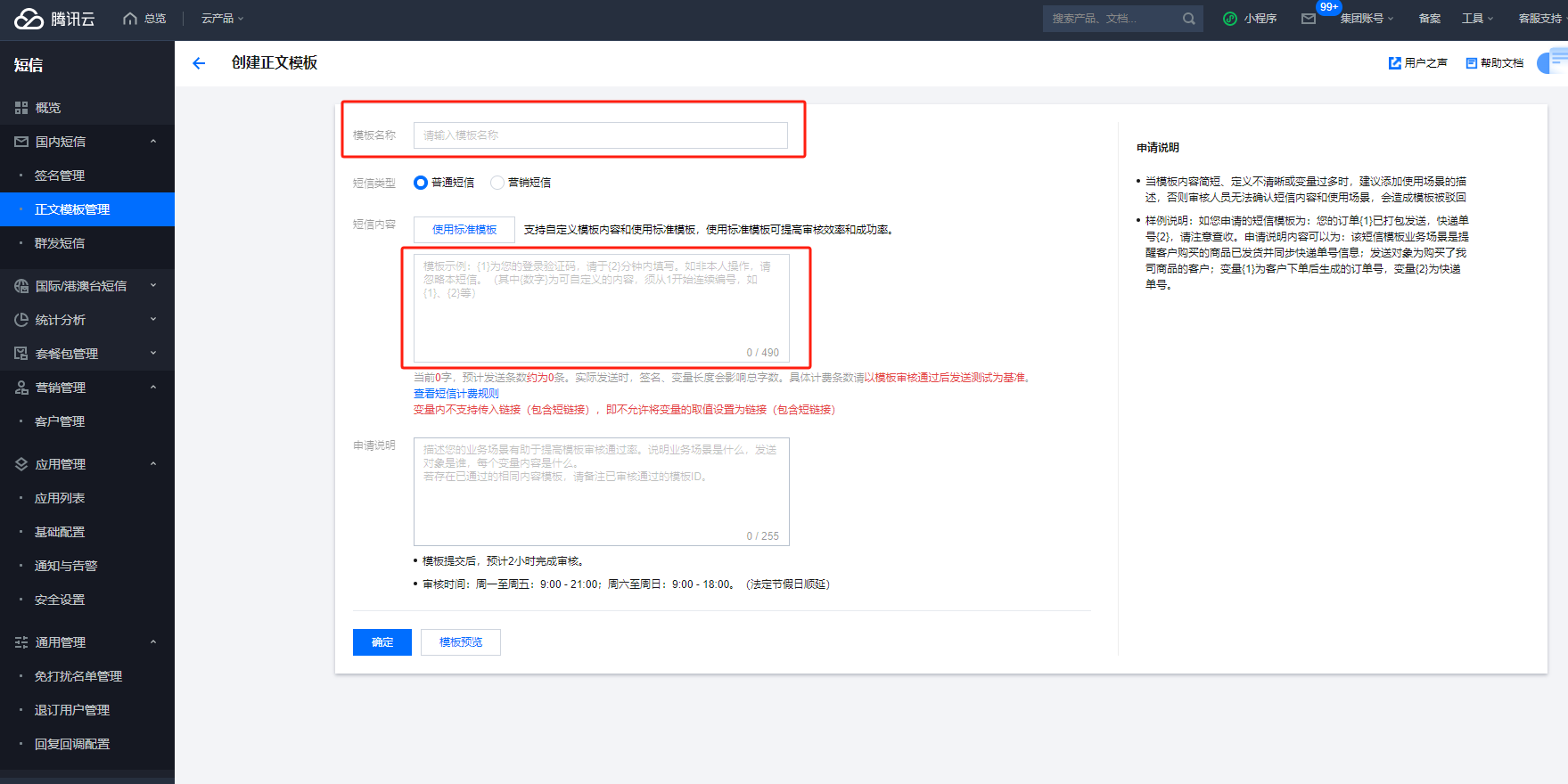
Task: Click the 模板预览 button
Action: coord(461,642)
